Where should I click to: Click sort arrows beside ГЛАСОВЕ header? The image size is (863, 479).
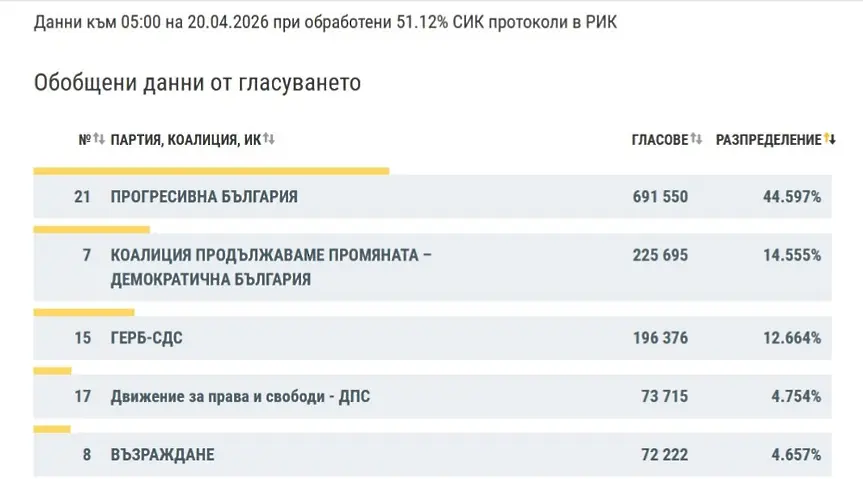click(697, 140)
